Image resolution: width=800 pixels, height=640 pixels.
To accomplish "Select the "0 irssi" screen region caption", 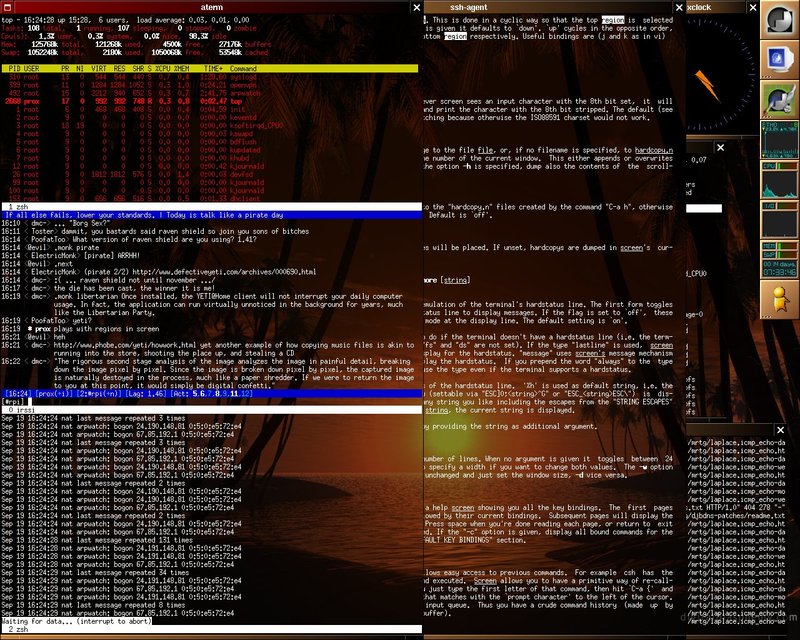I will pyautogui.click(x=211, y=410).
